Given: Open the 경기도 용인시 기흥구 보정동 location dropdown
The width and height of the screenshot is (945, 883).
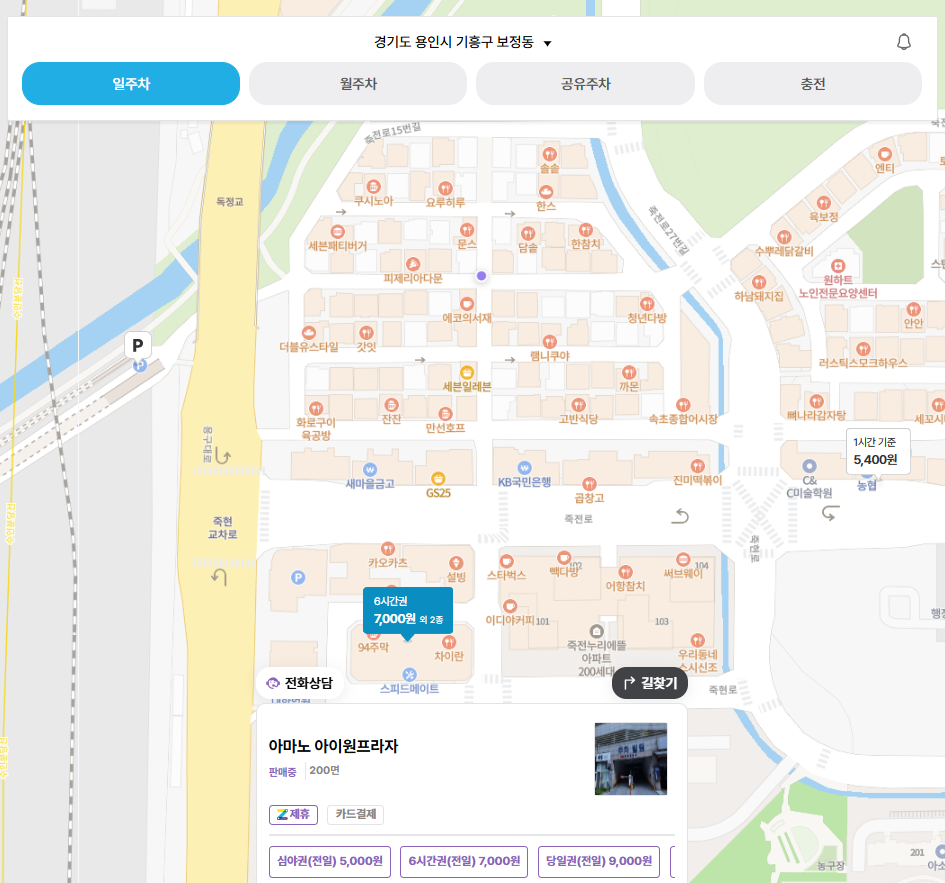Looking at the screenshot, I should [x=462, y=42].
